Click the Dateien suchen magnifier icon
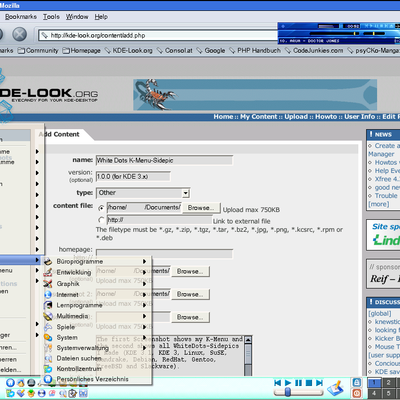The width and height of the screenshot is (400, 400). [x=48, y=359]
